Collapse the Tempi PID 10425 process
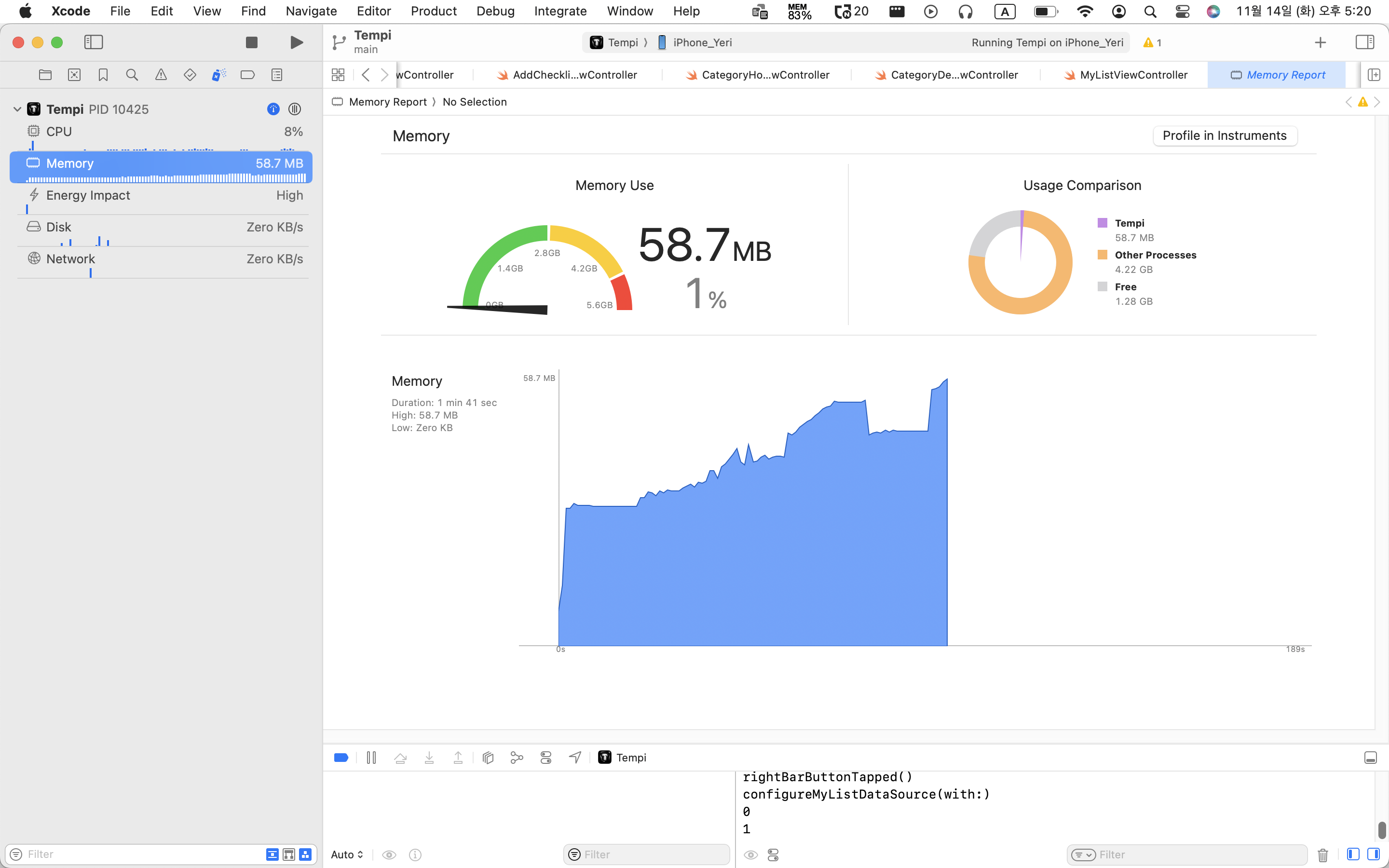 [17, 109]
